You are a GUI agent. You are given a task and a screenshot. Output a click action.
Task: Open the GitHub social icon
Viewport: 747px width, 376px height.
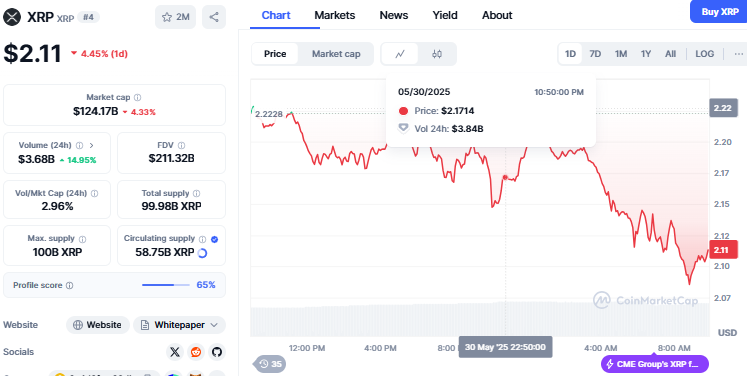217,352
